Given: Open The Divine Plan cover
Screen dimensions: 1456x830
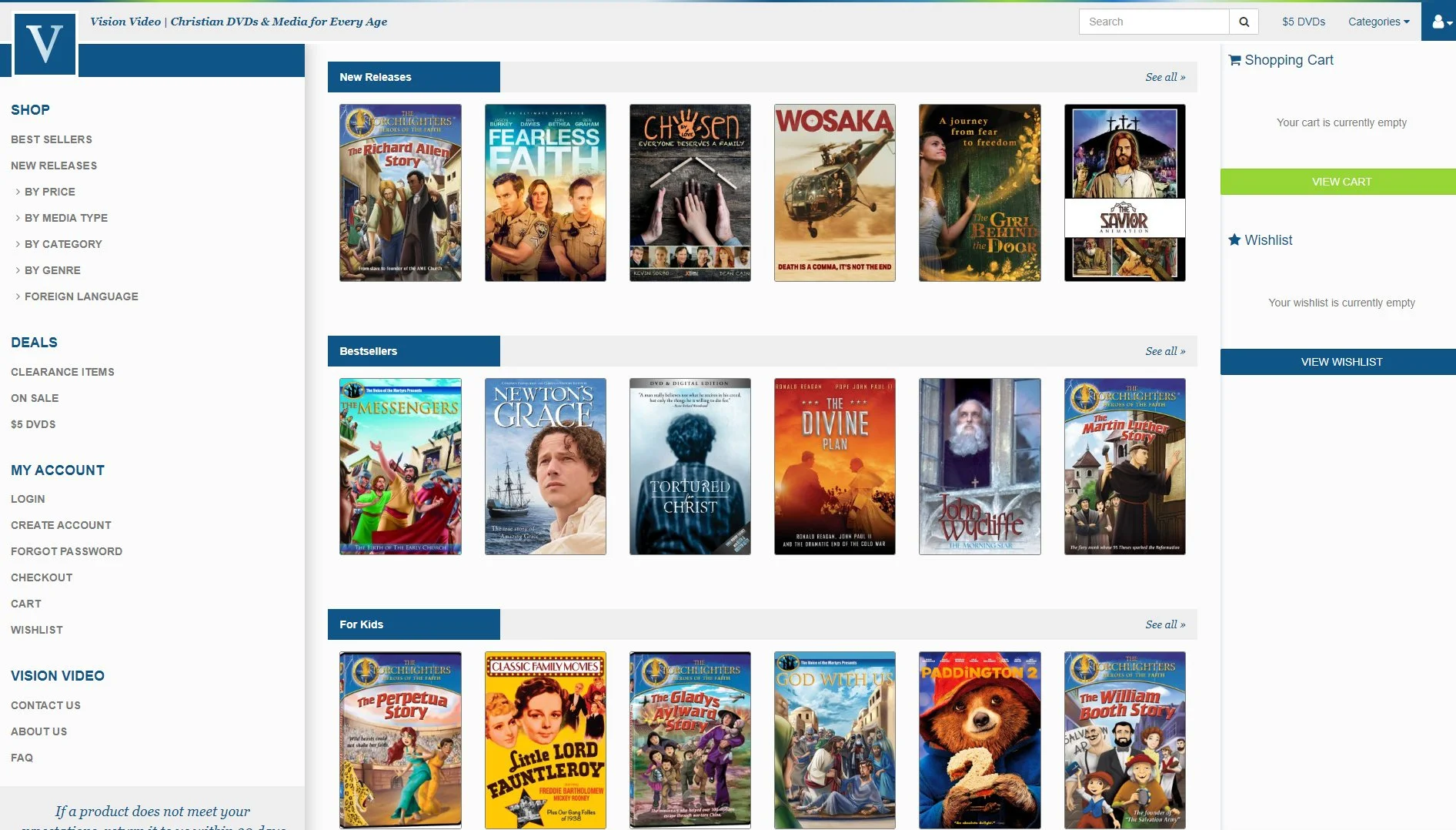Looking at the screenshot, I should pyautogui.click(x=834, y=467).
